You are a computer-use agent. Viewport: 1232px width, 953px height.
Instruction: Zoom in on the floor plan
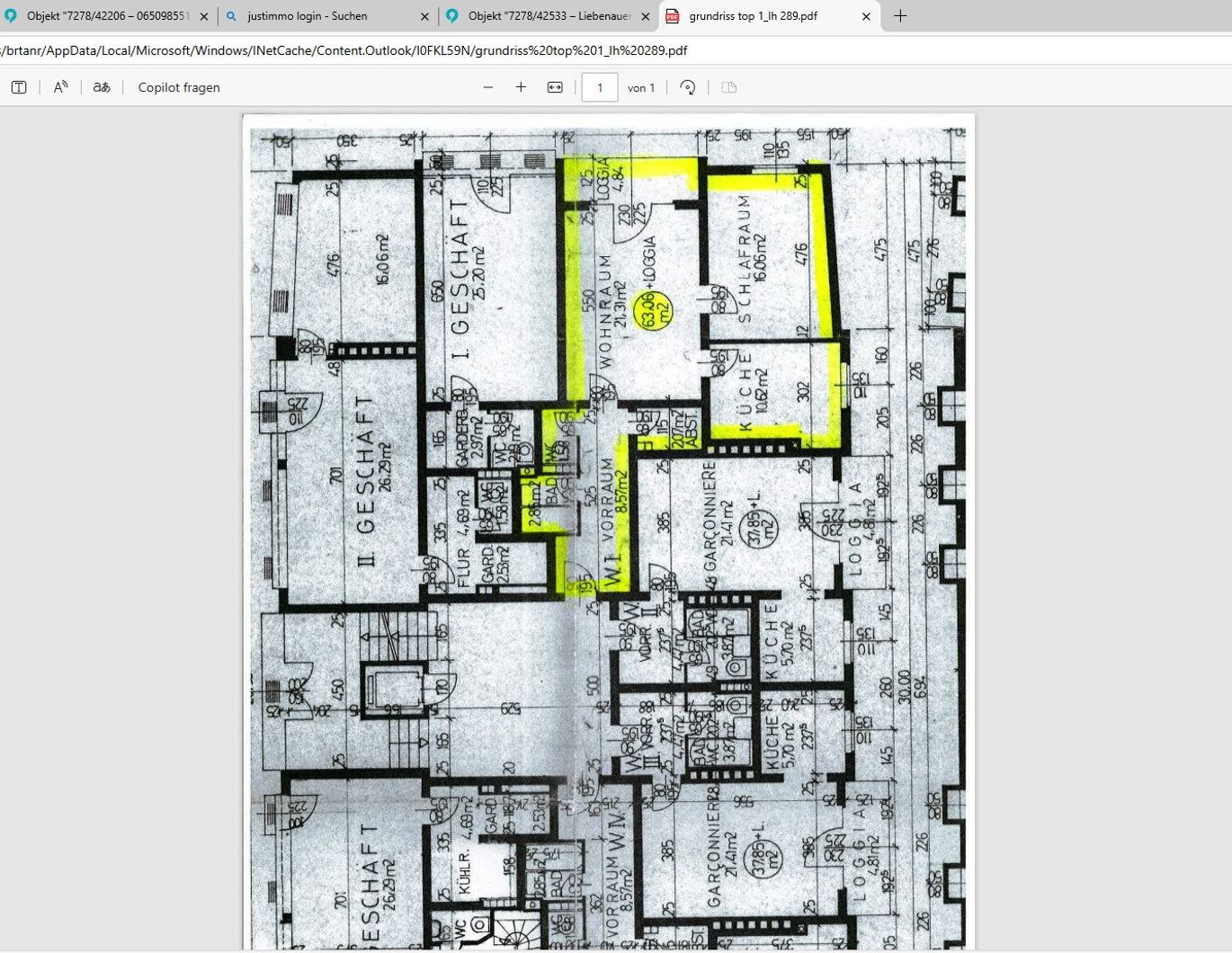522,87
